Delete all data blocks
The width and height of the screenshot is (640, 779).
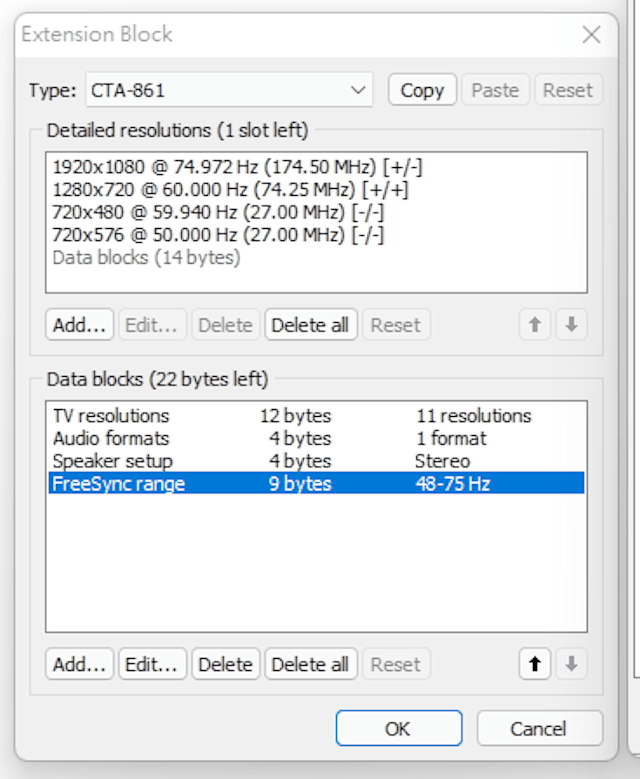point(311,664)
